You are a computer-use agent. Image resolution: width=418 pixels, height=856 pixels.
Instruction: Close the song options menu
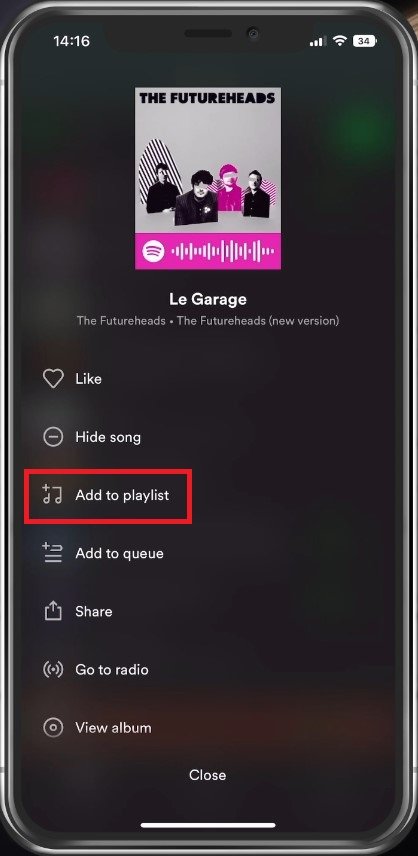[x=207, y=775]
